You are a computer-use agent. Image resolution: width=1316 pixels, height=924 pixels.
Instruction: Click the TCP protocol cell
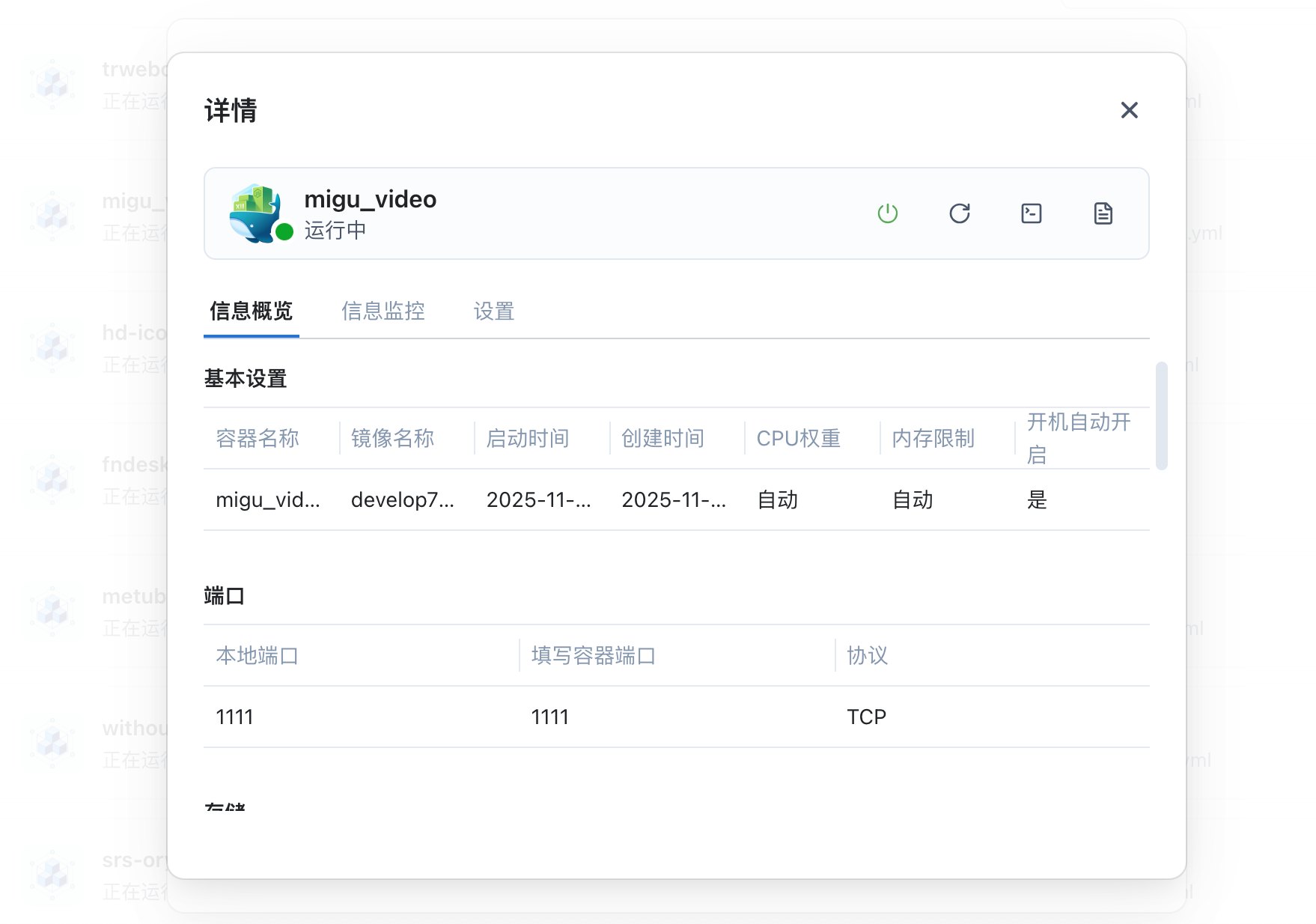click(x=866, y=717)
